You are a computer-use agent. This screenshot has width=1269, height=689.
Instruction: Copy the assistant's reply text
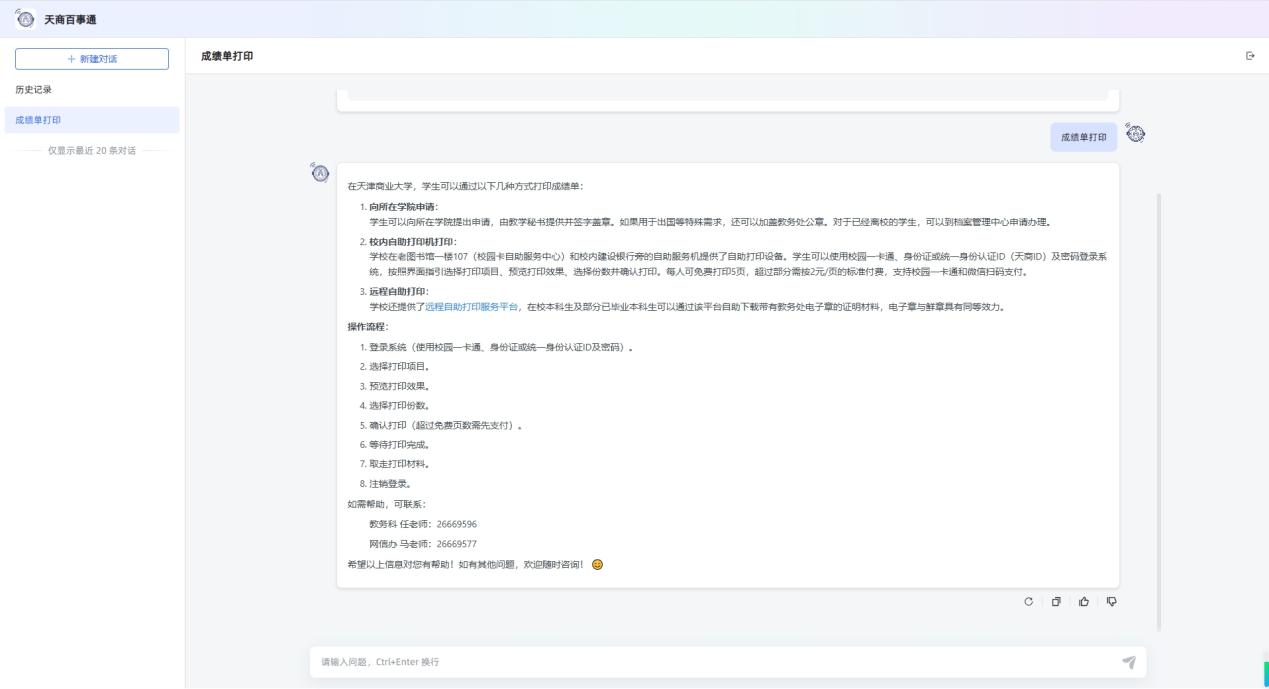pos(1056,601)
